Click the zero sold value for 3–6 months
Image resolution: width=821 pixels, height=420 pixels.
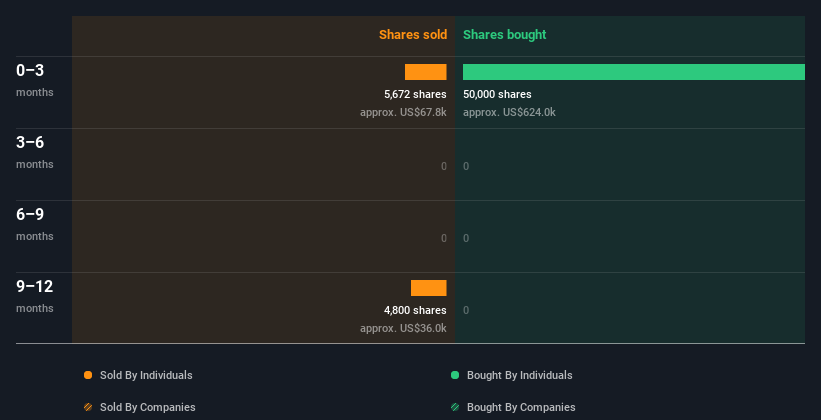444,167
